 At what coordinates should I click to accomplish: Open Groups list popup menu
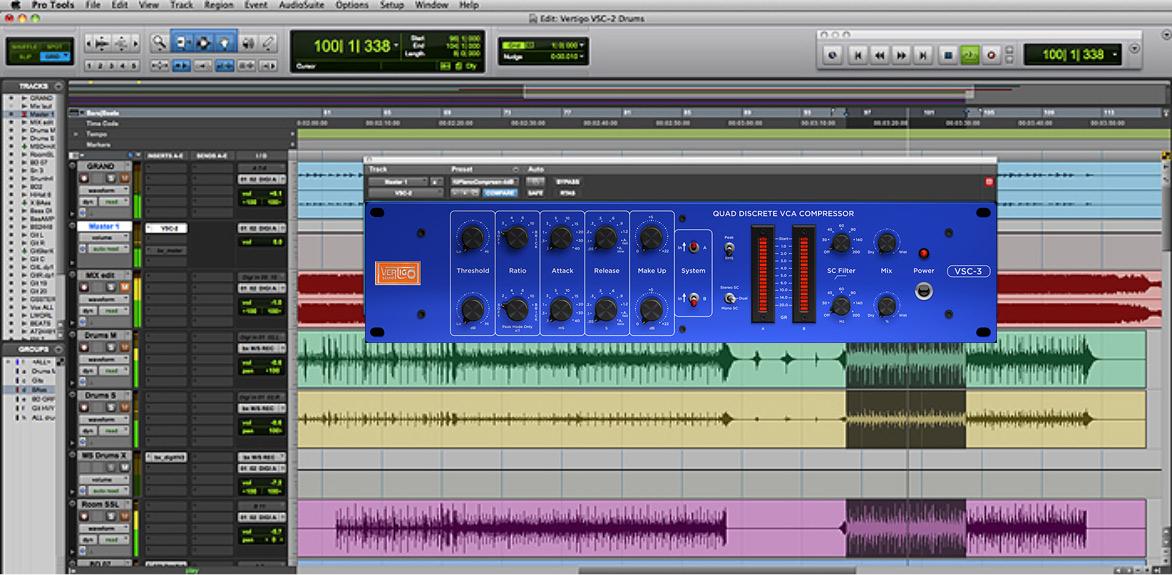(x=58, y=349)
